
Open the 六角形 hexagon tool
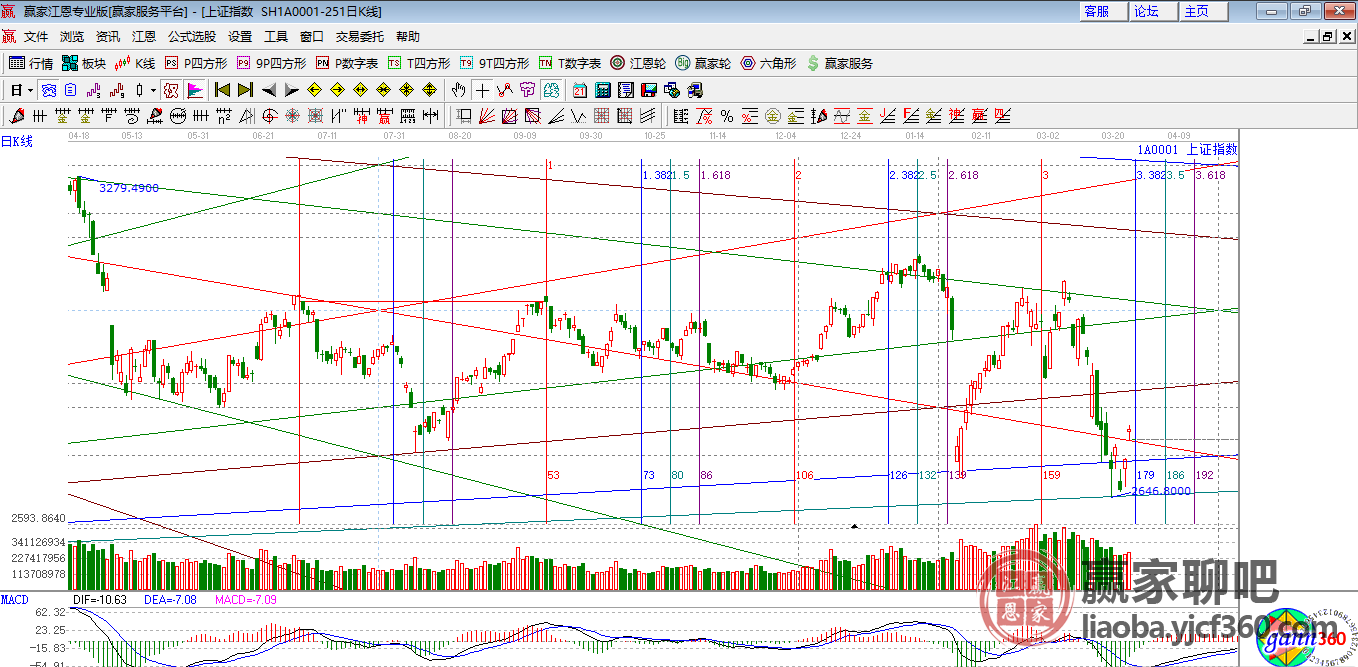(x=768, y=63)
